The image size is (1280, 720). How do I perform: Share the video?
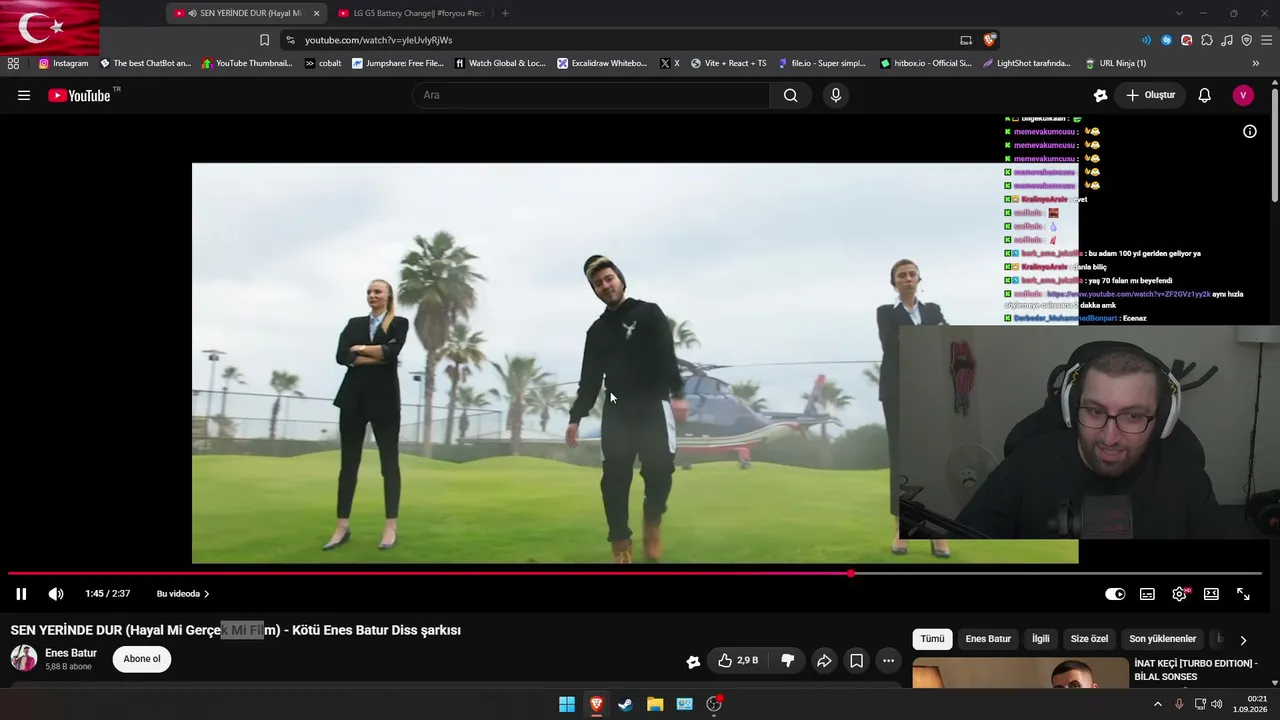pos(824,661)
